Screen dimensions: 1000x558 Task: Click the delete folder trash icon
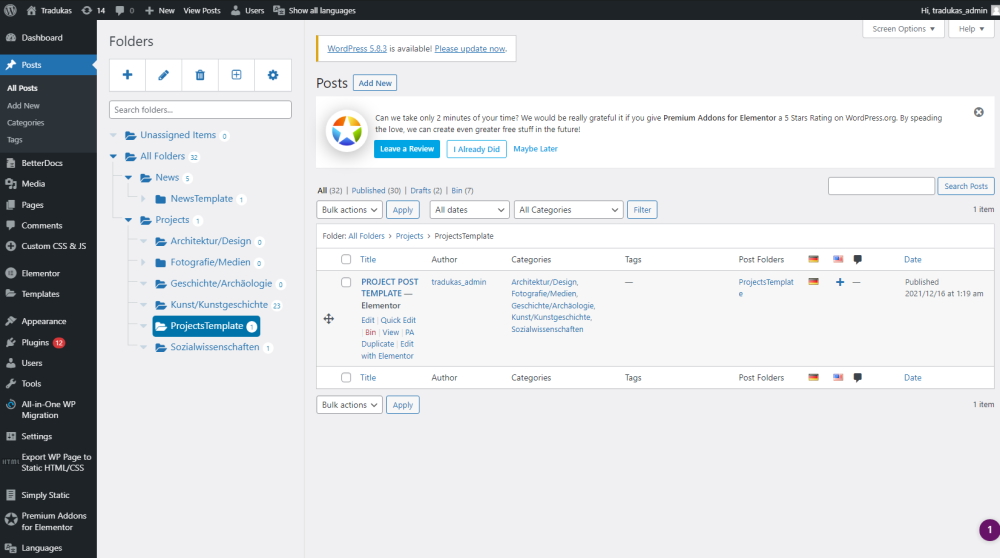(200, 75)
